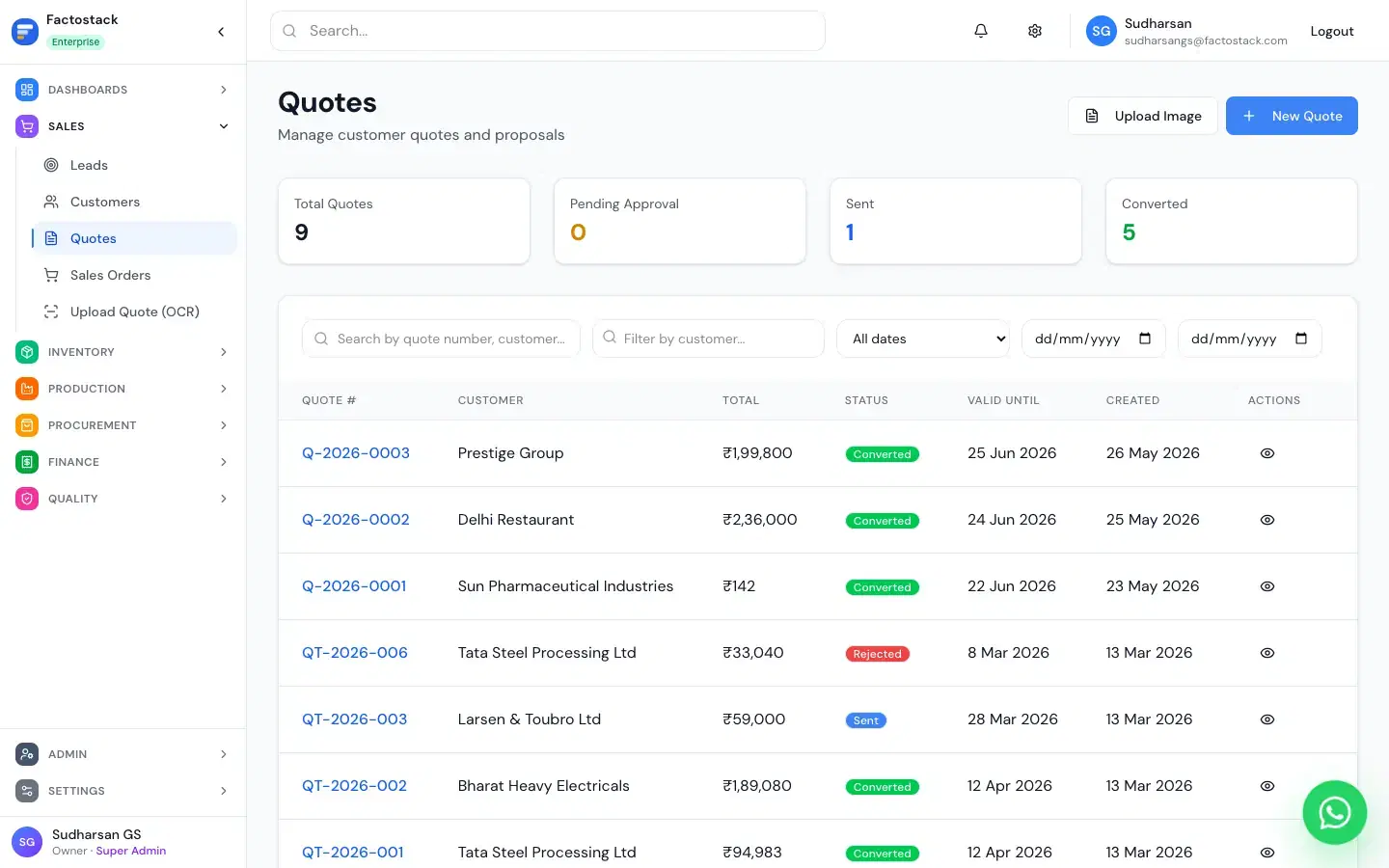Click the Dashboards grid icon
Viewport: 1389px width, 868px height.
[x=27, y=90]
